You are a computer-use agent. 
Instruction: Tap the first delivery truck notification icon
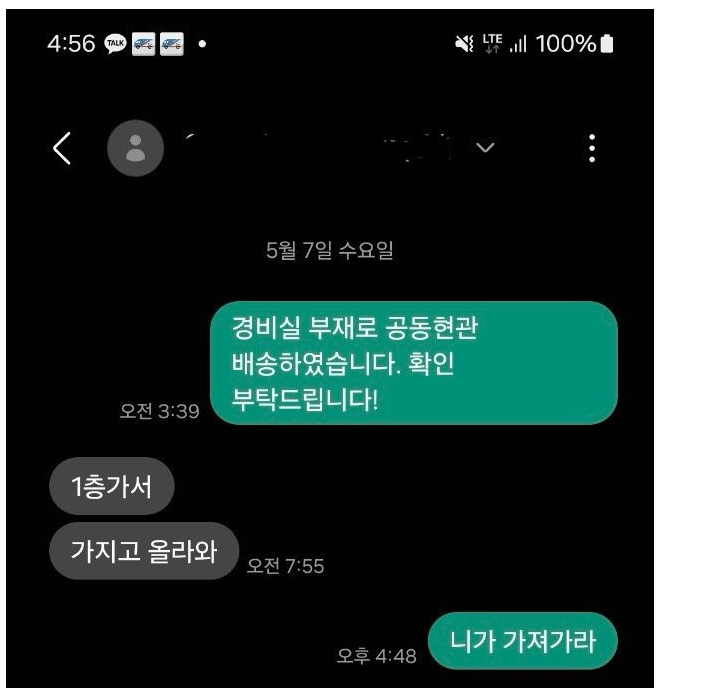pyautogui.click(x=144, y=44)
